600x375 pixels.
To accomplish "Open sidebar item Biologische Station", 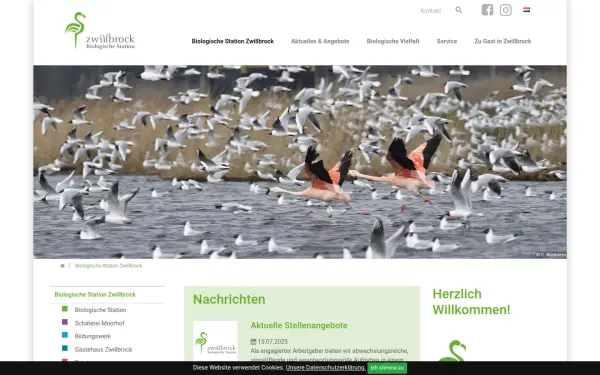I will click(100, 310).
